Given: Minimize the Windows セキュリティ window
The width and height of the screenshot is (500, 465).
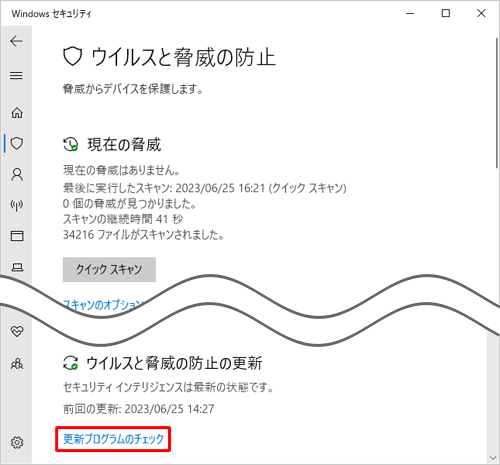Looking at the screenshot, I should click(x=410, y=13).
